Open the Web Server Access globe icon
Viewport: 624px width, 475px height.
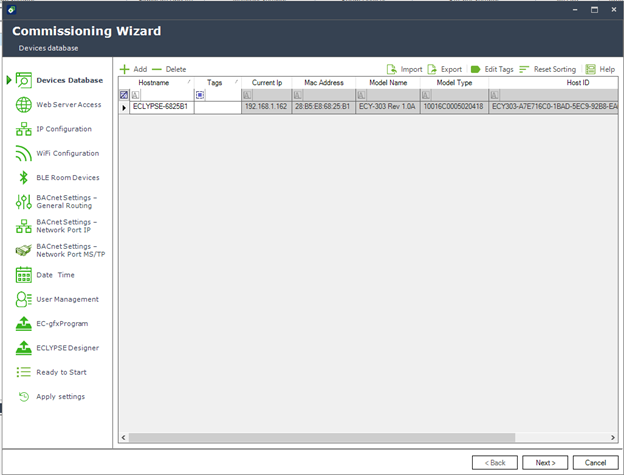coord(24,105)
